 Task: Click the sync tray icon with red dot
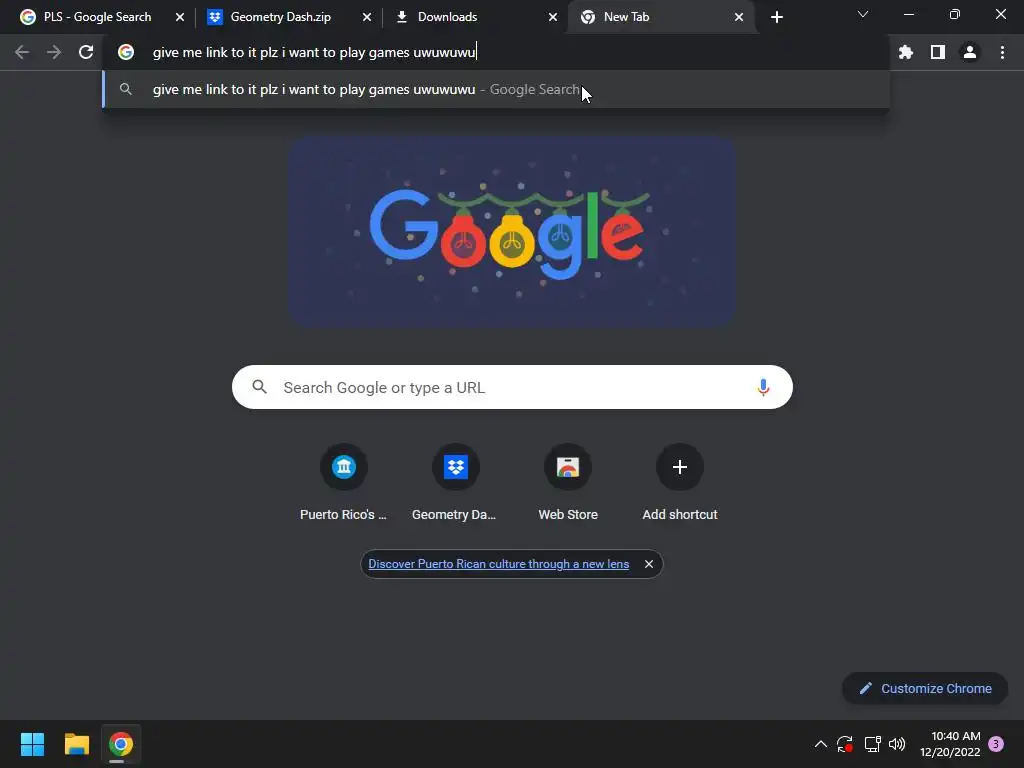pos(845,744)
